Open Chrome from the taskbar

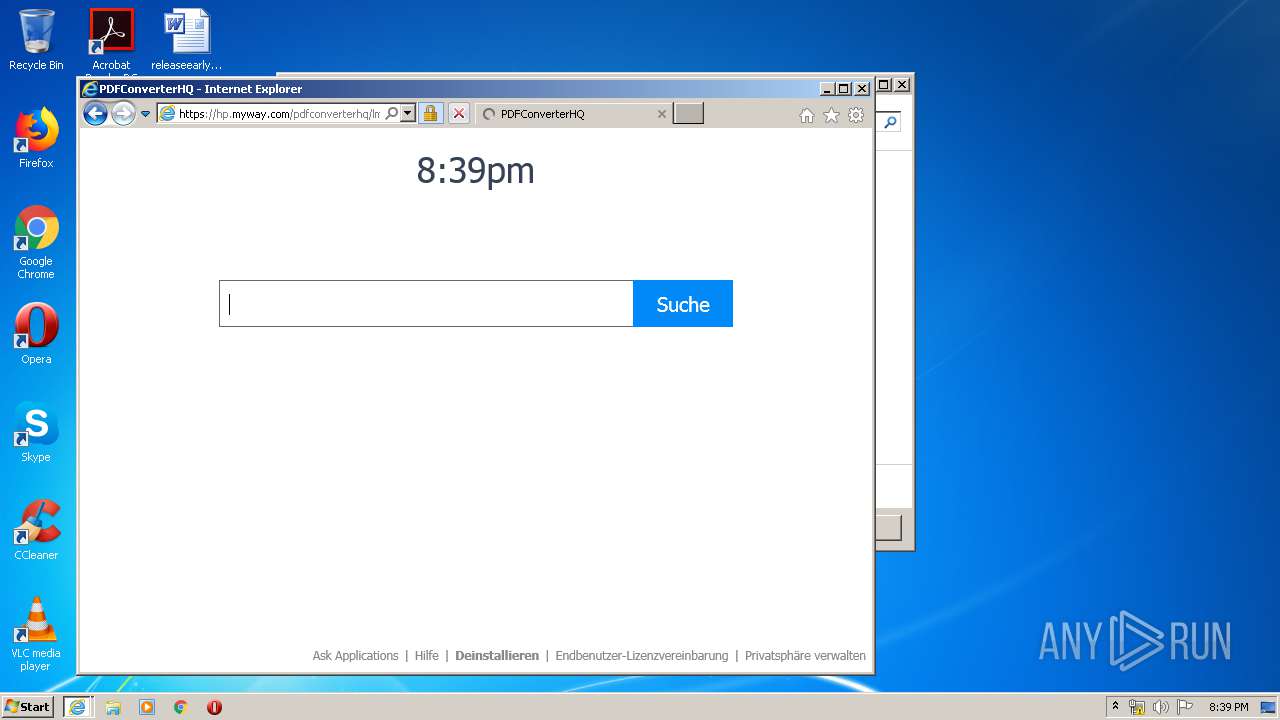(x=181, y=706)
